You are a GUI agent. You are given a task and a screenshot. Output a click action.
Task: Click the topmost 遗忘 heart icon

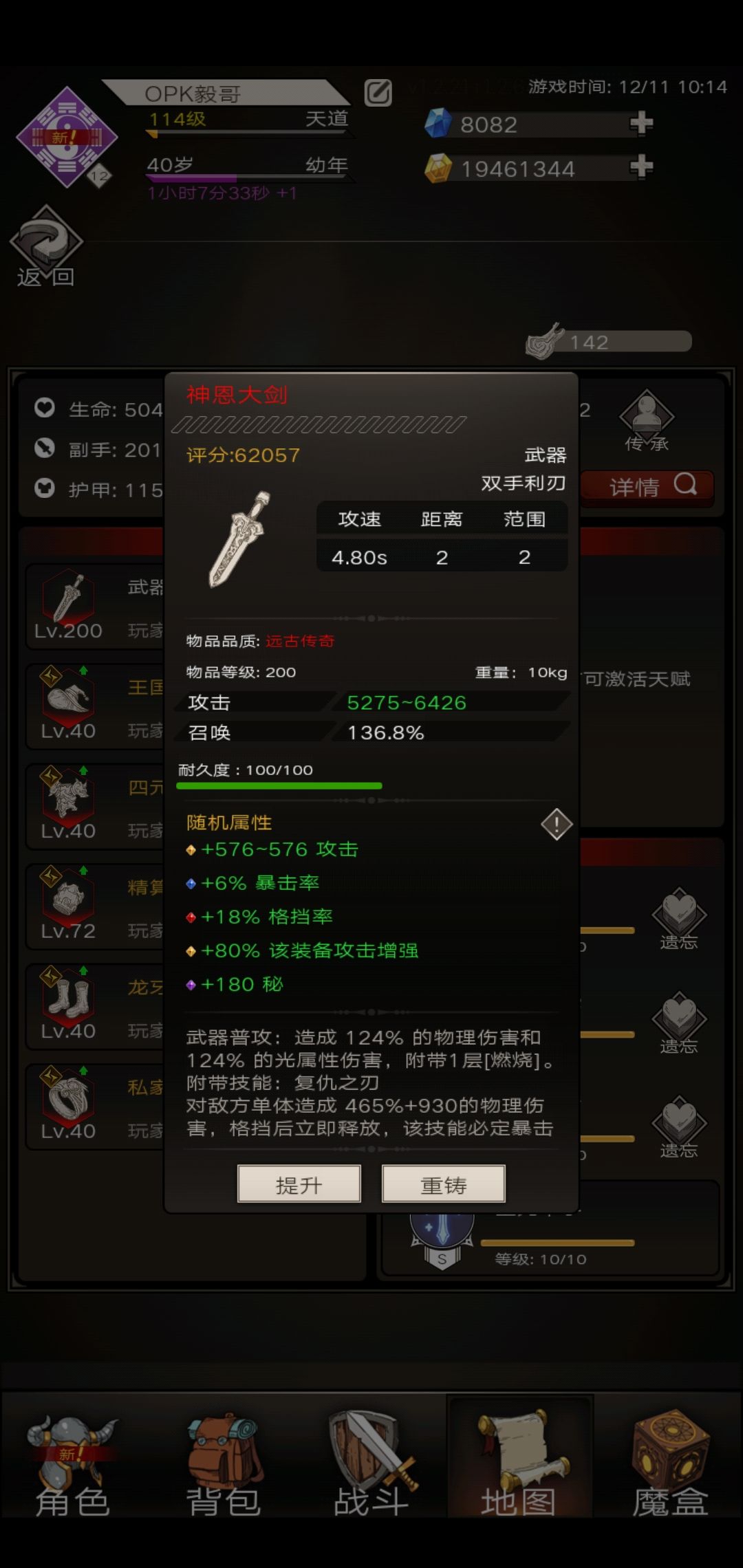[x=679, y=919]
